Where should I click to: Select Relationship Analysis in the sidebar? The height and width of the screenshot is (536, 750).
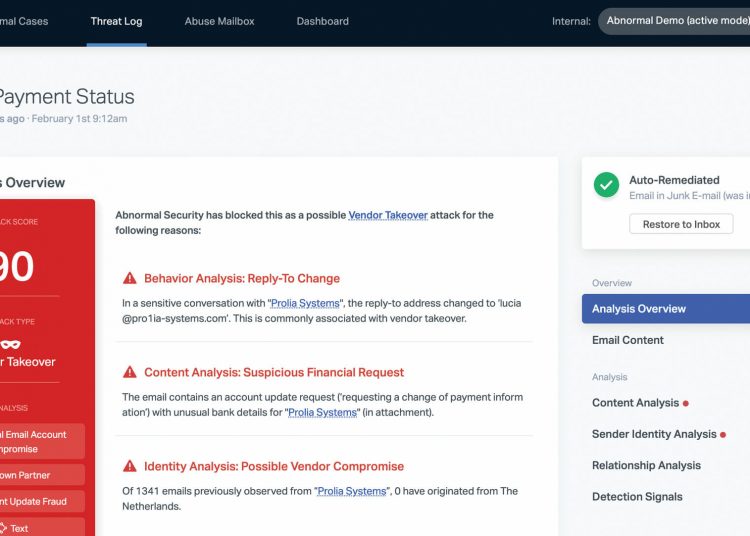click(646, 465)
